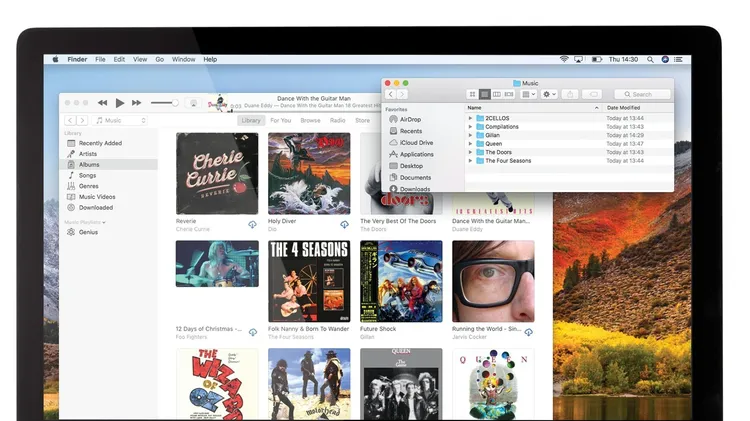
Task: Open the Go menu in menu bar
Action: click(x=160, y=59)
